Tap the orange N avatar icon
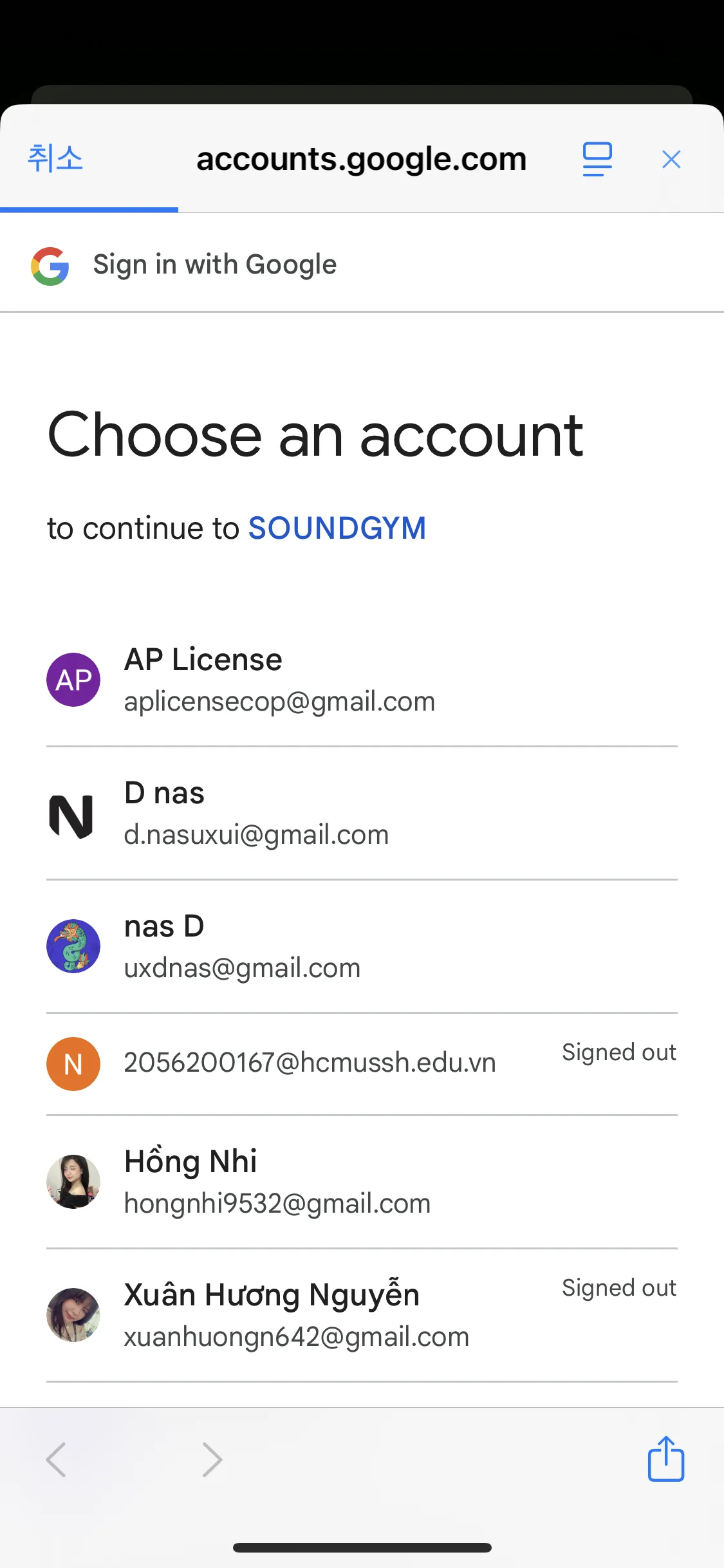Viewport: 724px width, 1568px height. pyautogui.click(x=73, y=1064)
